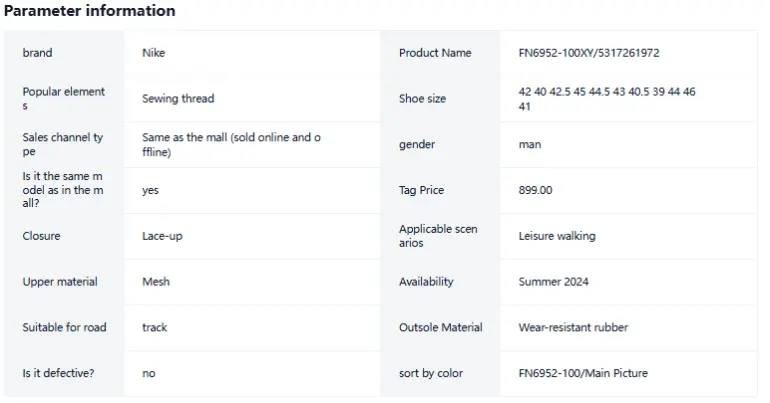Image resolution: width=770 pixels, height=403 pixels.
Task: Click the track value in Suitable for road
Action: coord(155,327)
